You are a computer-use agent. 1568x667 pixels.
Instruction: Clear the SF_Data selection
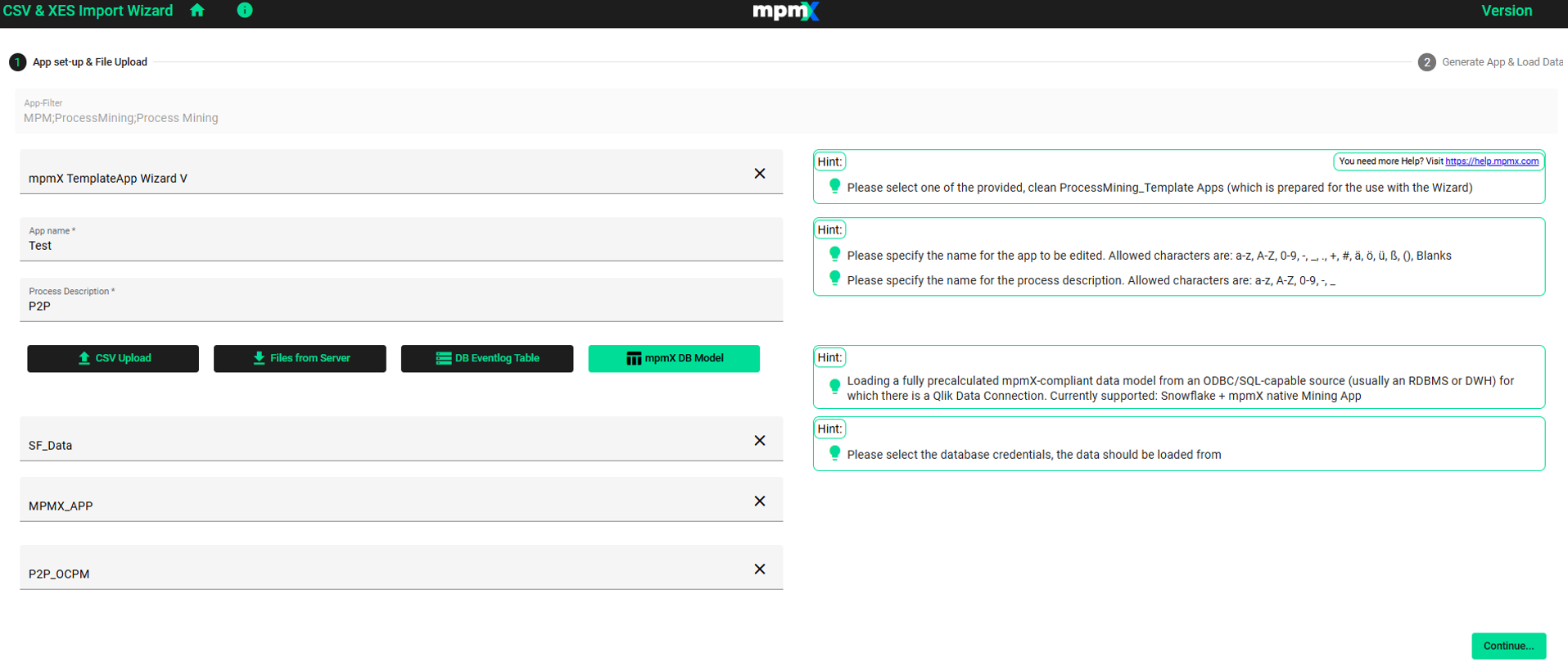pos(760,441)
